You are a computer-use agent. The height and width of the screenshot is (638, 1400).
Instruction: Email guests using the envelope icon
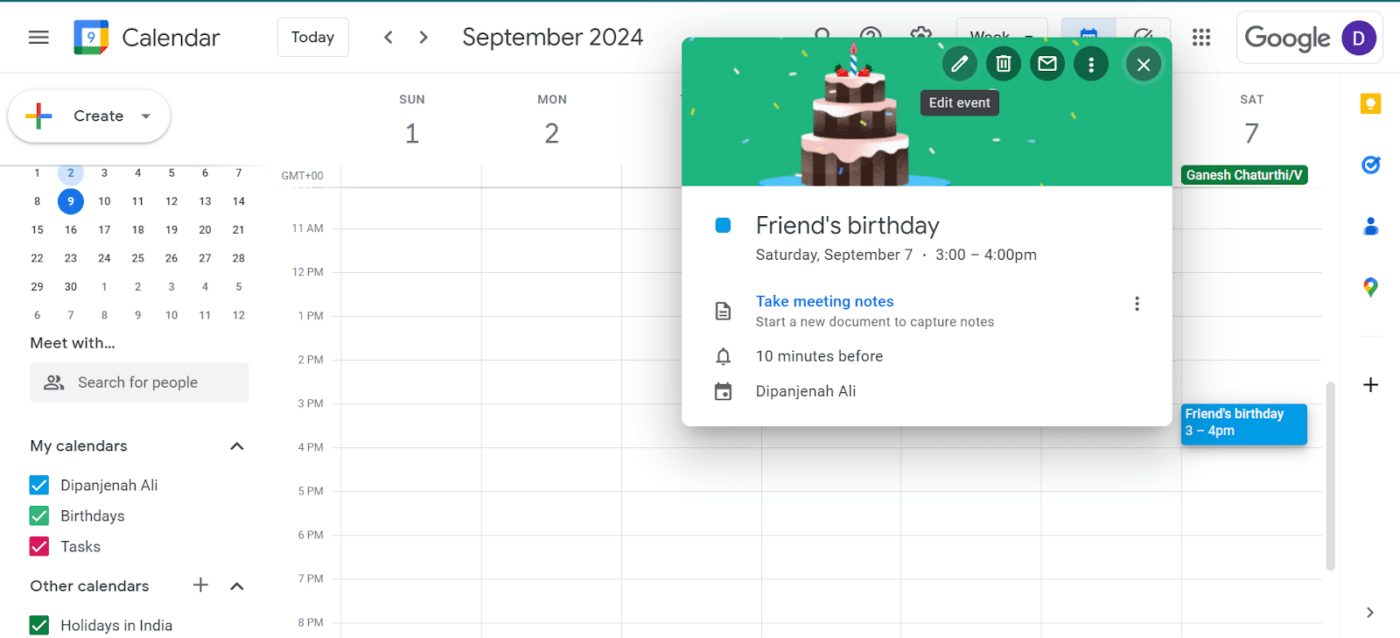coord(1047,64)
